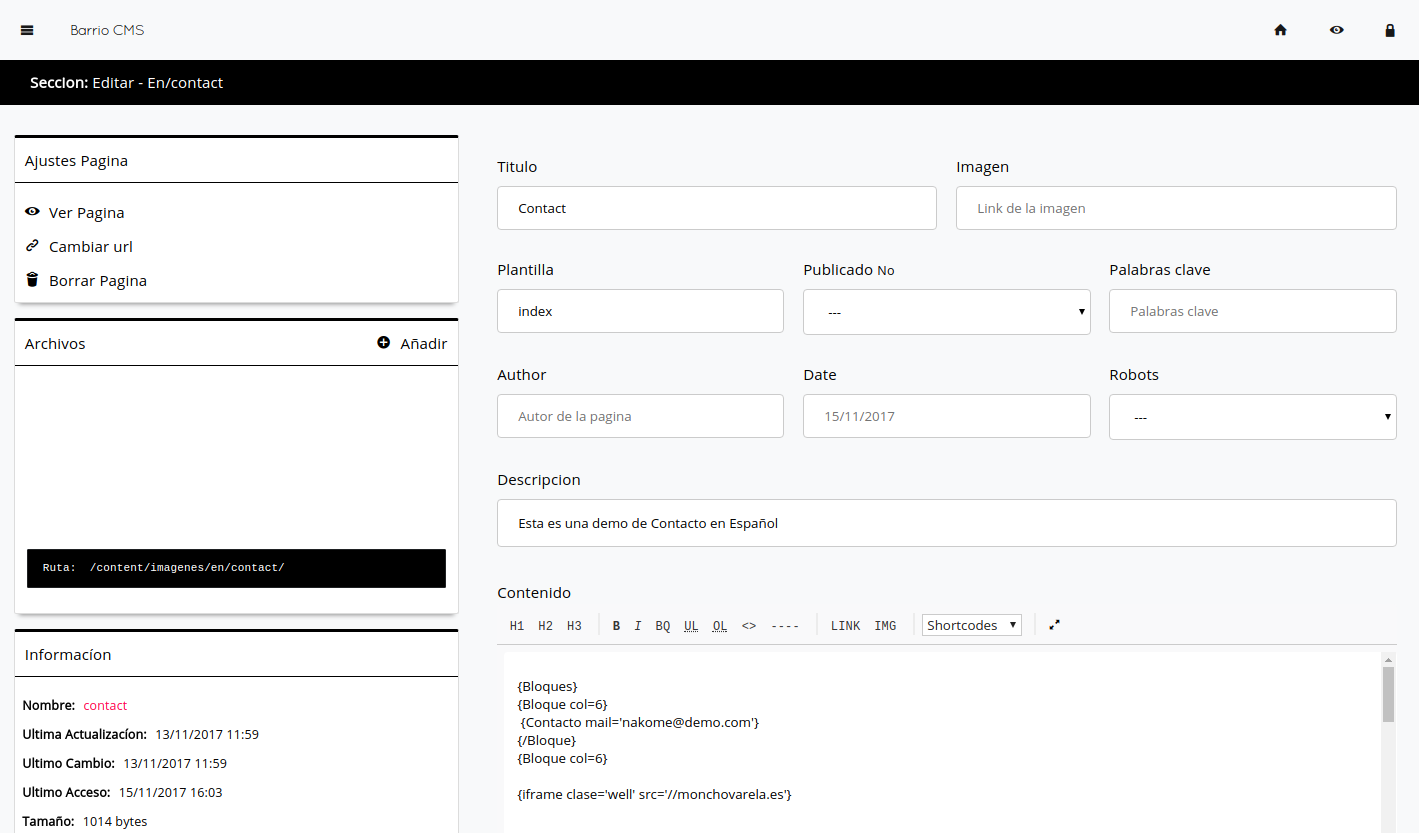Focus the Imagen link input
1419x833 pixels.
tap(1176, 208)
